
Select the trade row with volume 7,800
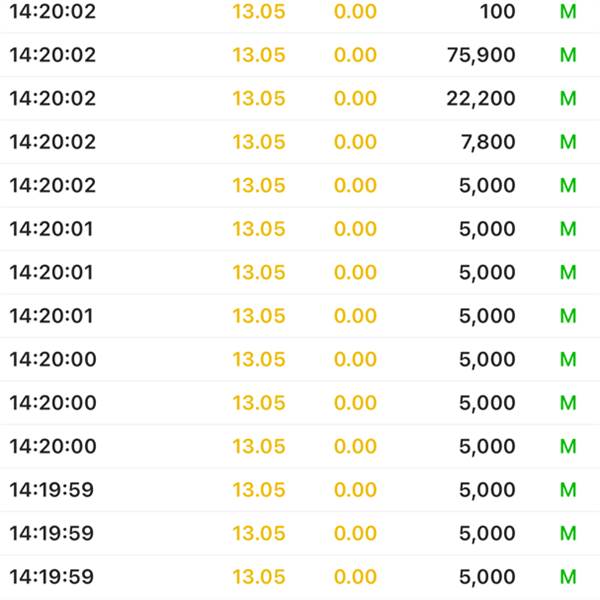pyautogui.click(x=300, y=142)
